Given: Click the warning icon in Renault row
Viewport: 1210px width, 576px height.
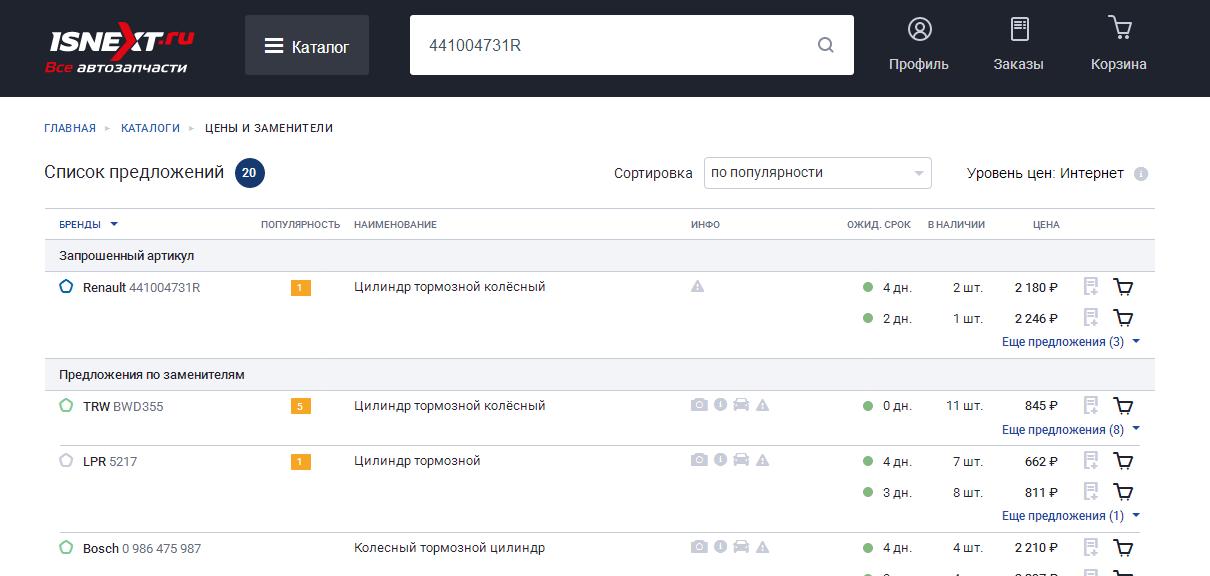Looking at the screenshot, I should [x=698, y=287].
